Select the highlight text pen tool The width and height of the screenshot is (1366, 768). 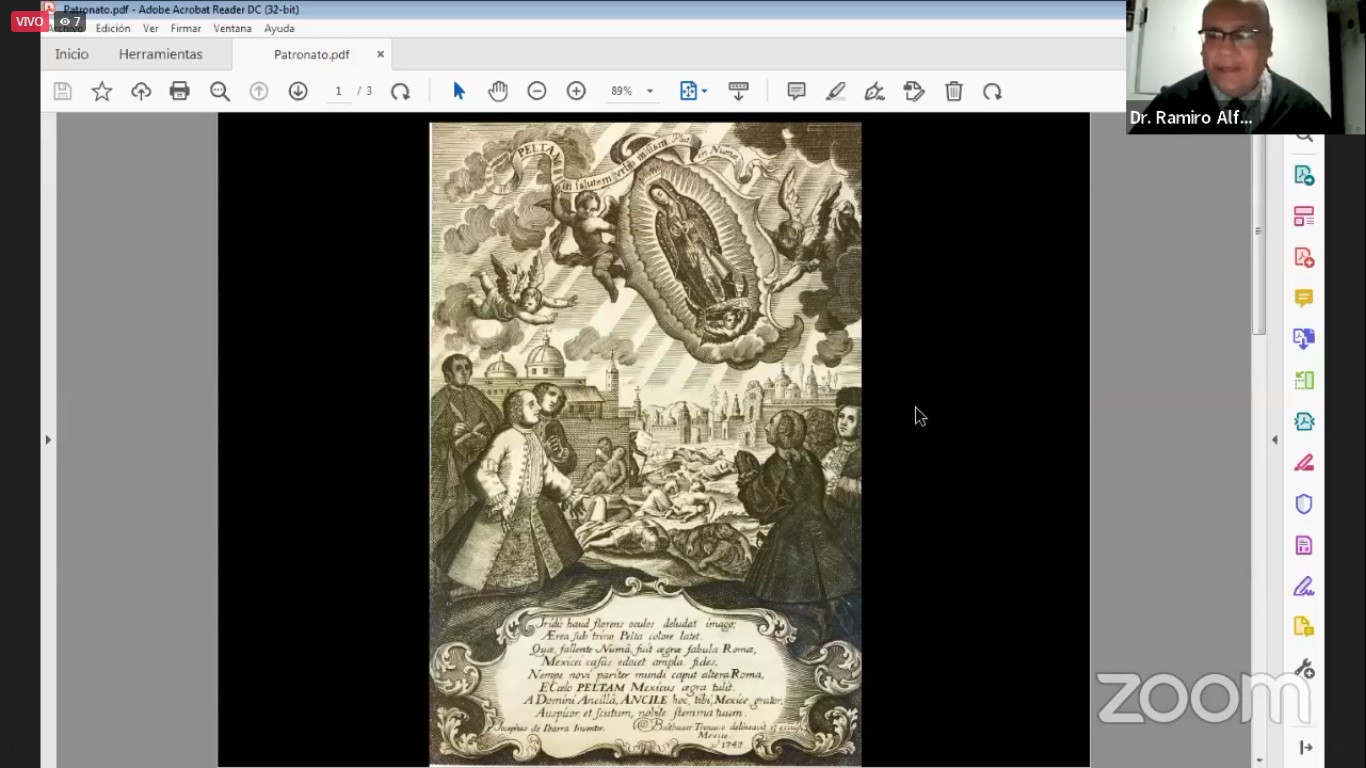tap(835, 91)
